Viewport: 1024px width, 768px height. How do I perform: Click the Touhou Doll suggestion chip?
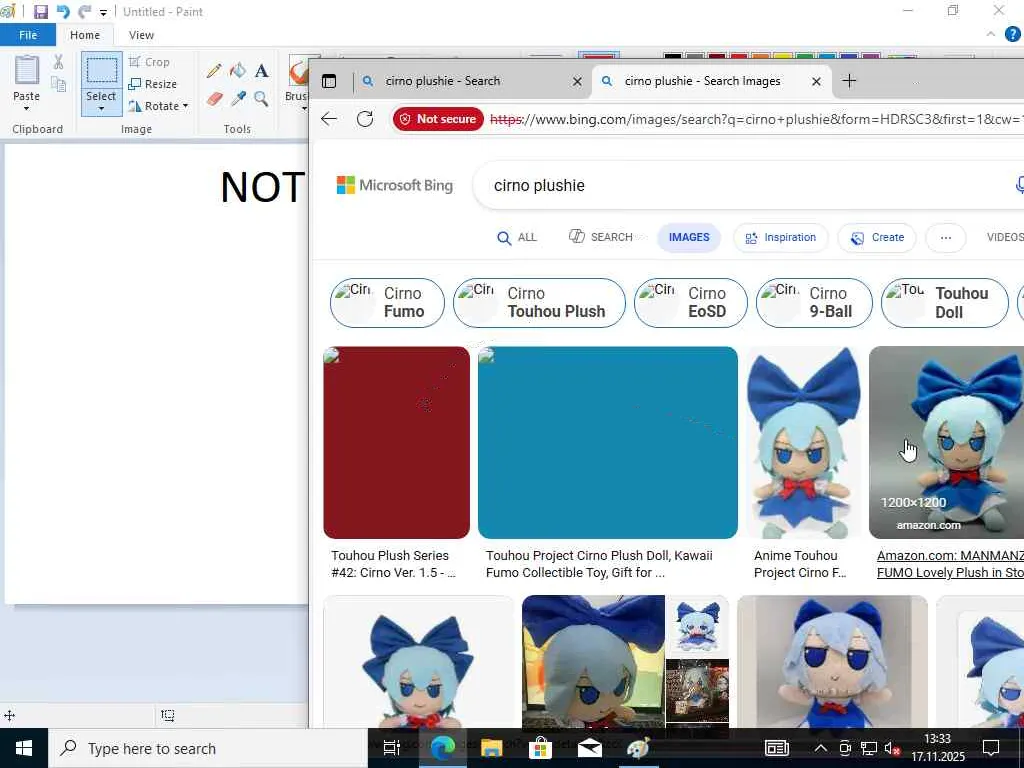coord(945,302)
